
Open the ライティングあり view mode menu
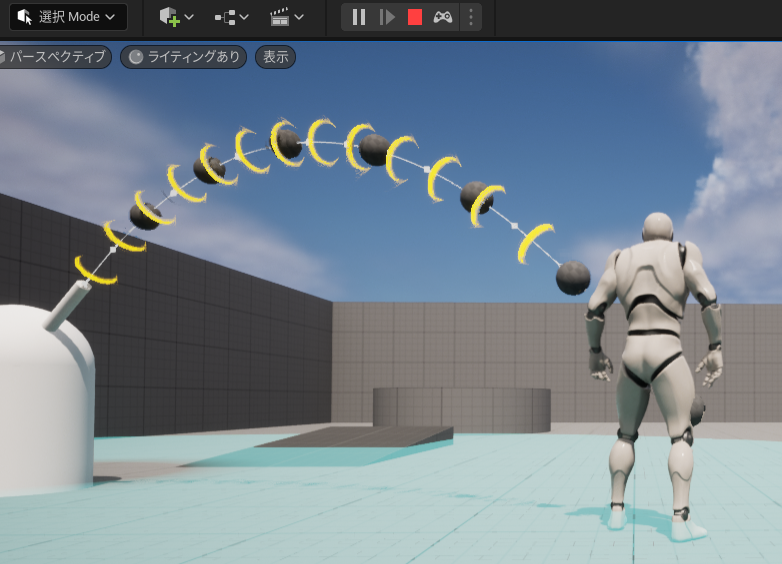[x=184, y=57]
